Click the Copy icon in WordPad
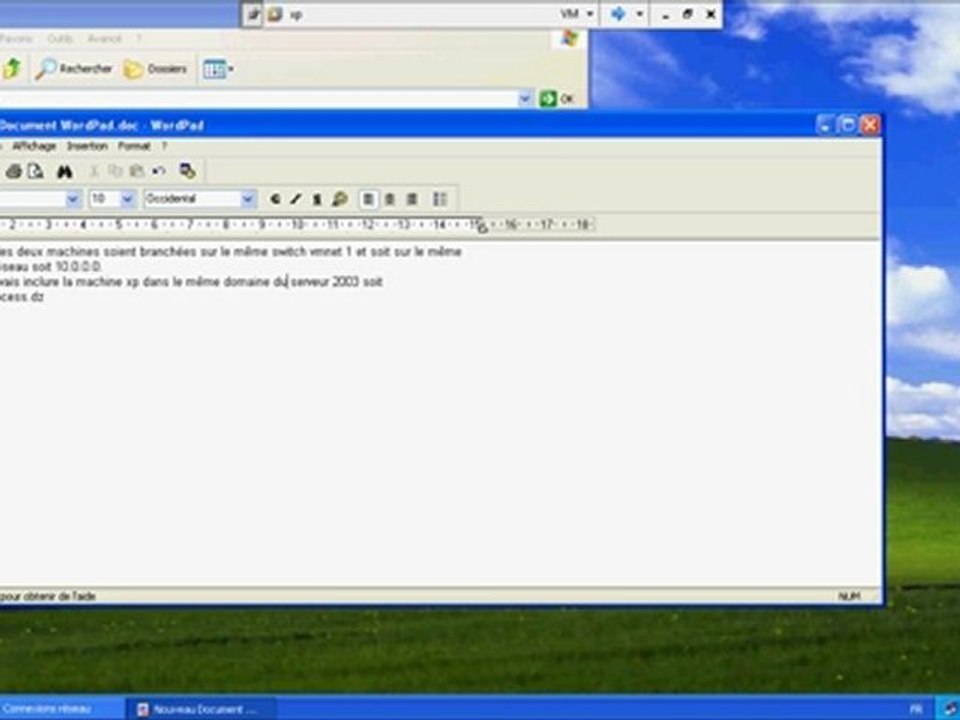The image size is (960, 720). (x=115, y=171)
